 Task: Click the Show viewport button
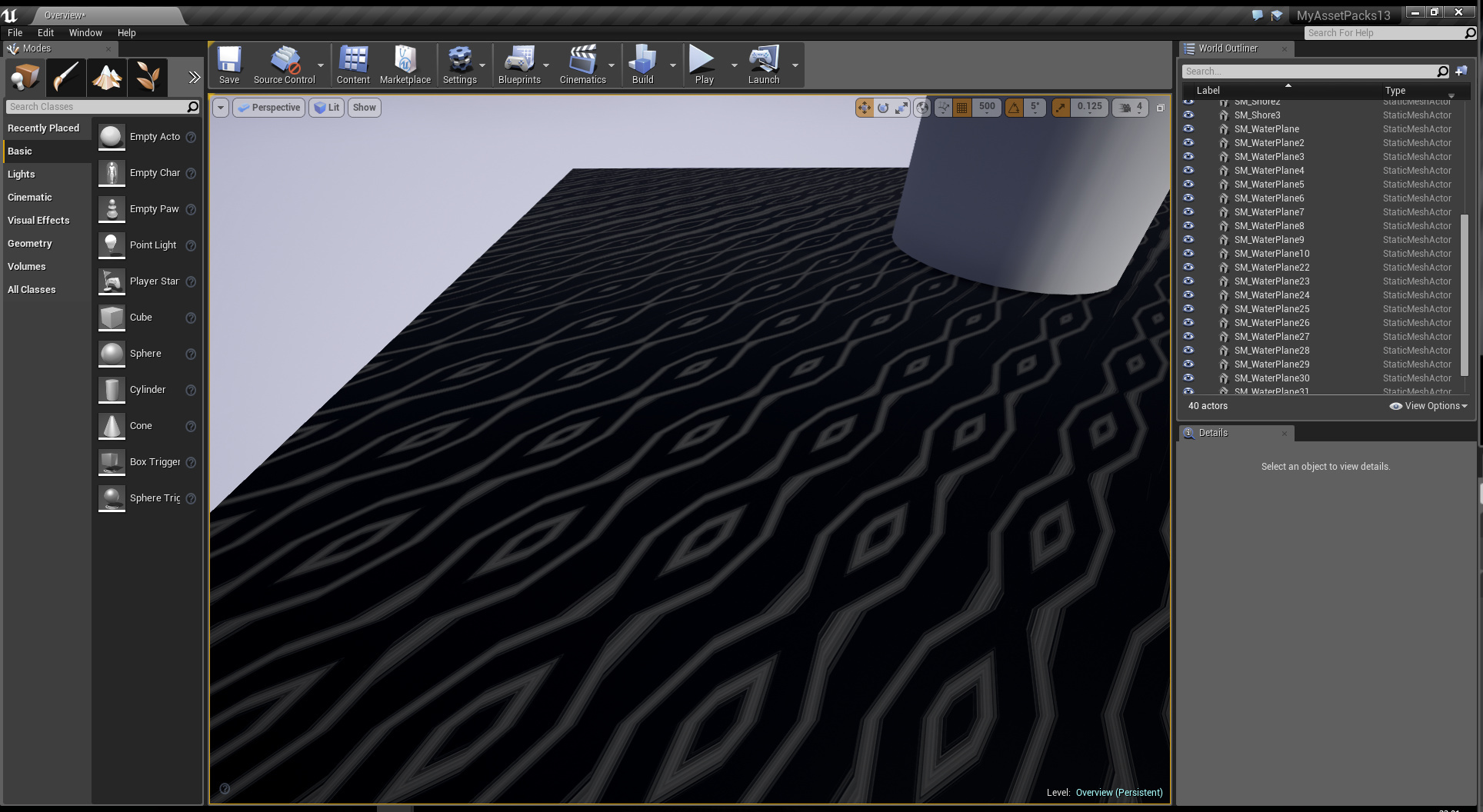365,108
